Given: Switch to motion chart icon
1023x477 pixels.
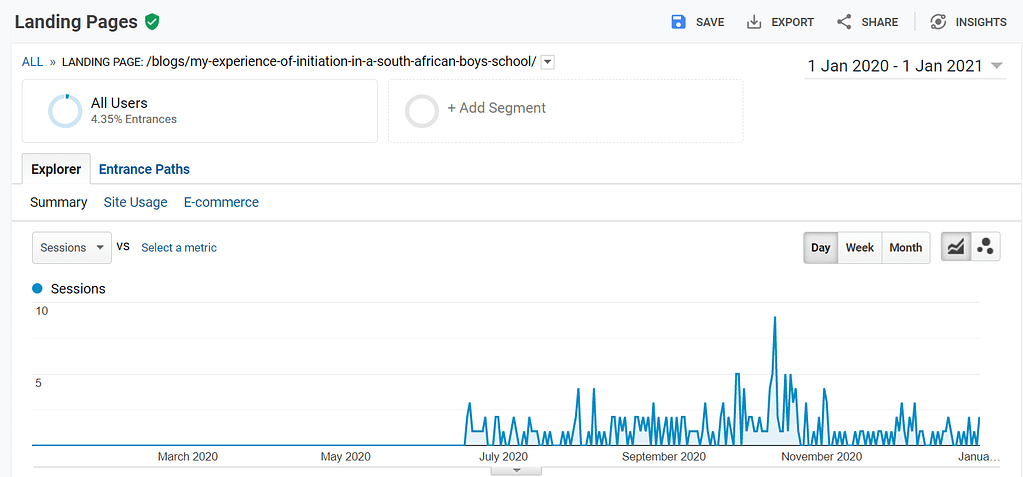Looking at the screenshot, I should tap(985, 247).
